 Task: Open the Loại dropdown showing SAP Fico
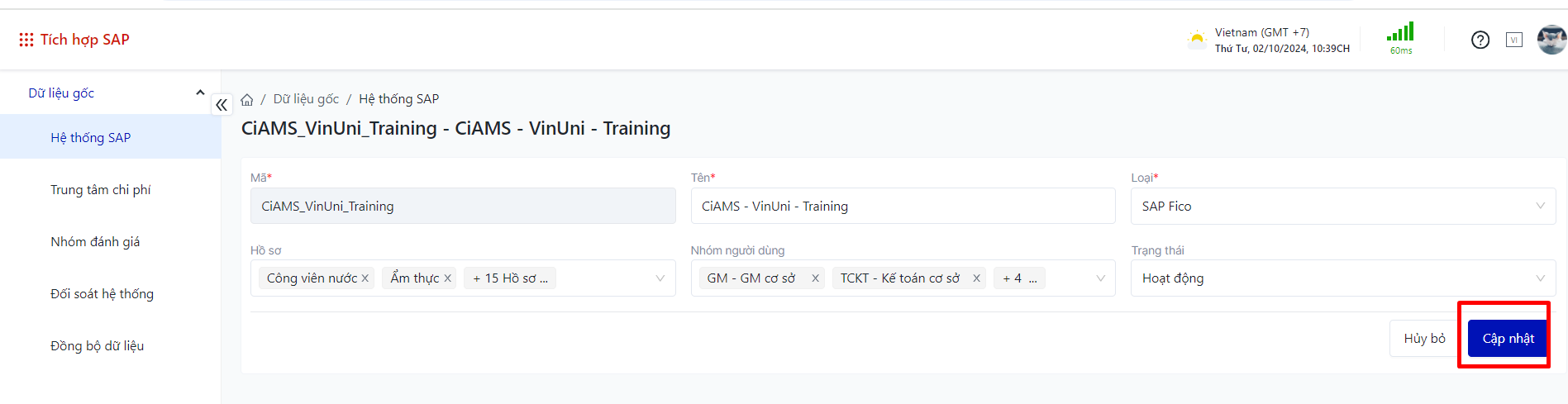tap(1342, 207)
